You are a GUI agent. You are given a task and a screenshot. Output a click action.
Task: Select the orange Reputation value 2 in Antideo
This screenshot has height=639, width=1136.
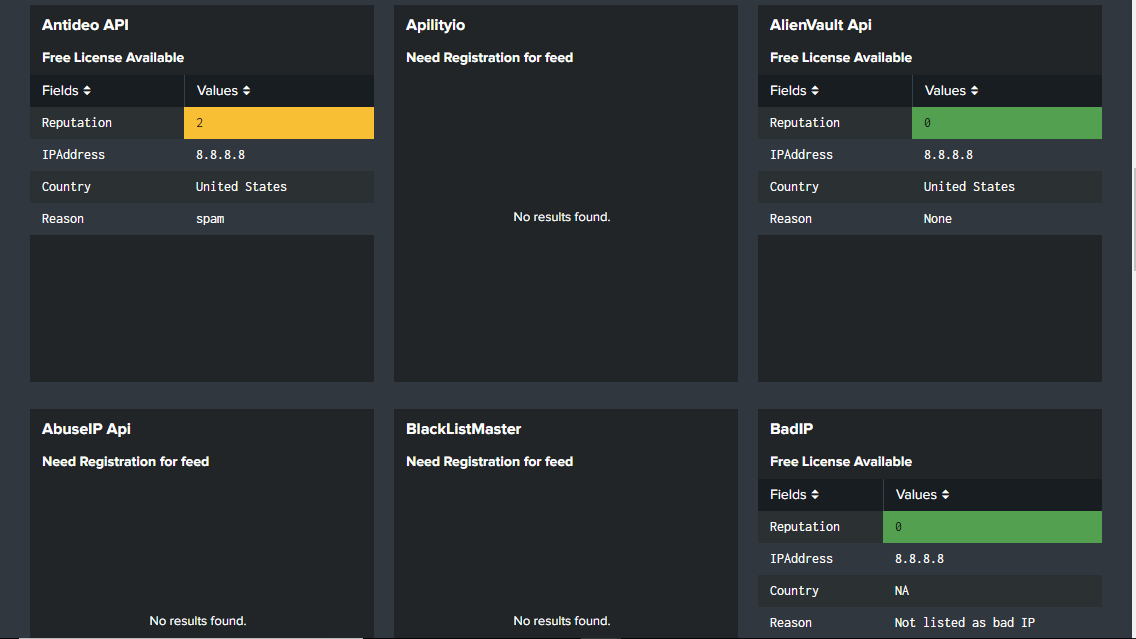pos(278,122)
